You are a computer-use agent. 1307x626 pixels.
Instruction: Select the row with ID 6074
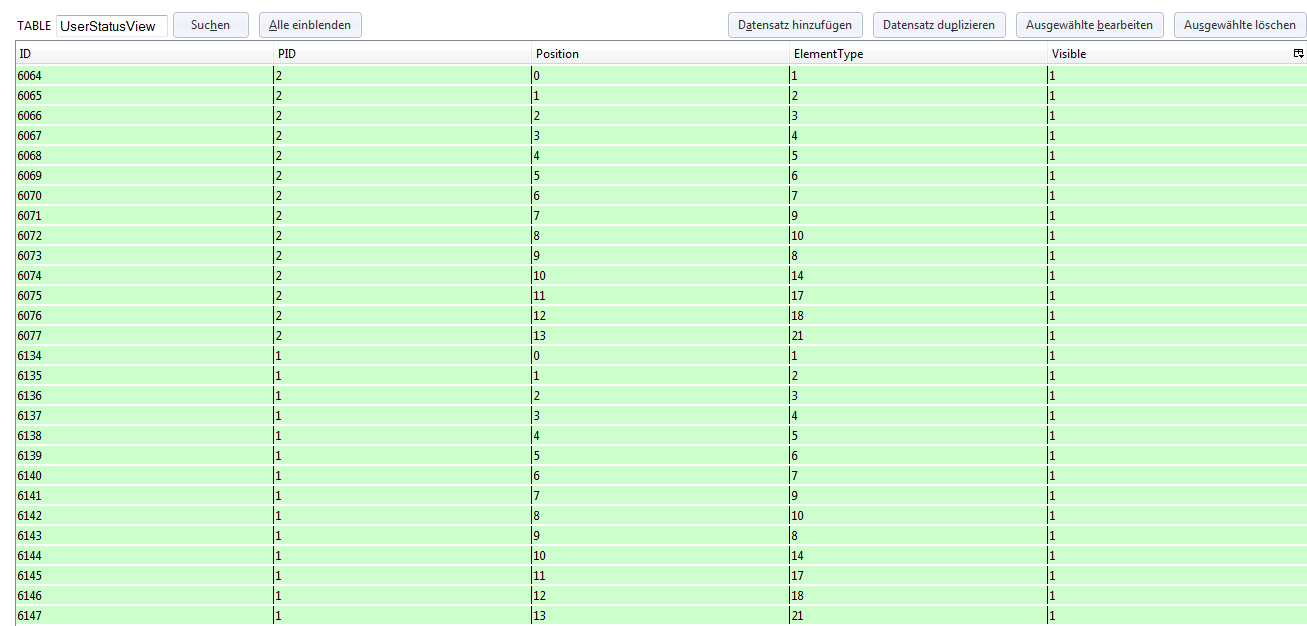click(661, 276)
